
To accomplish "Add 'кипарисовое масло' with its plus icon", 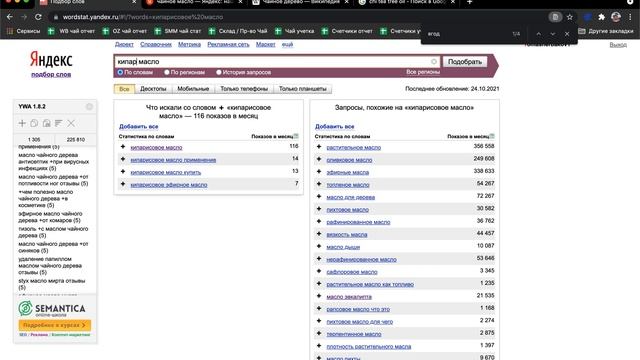I will click(123, 147).
